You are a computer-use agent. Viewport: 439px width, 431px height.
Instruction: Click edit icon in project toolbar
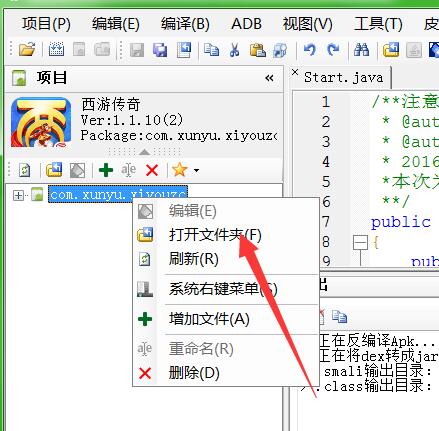77,170
